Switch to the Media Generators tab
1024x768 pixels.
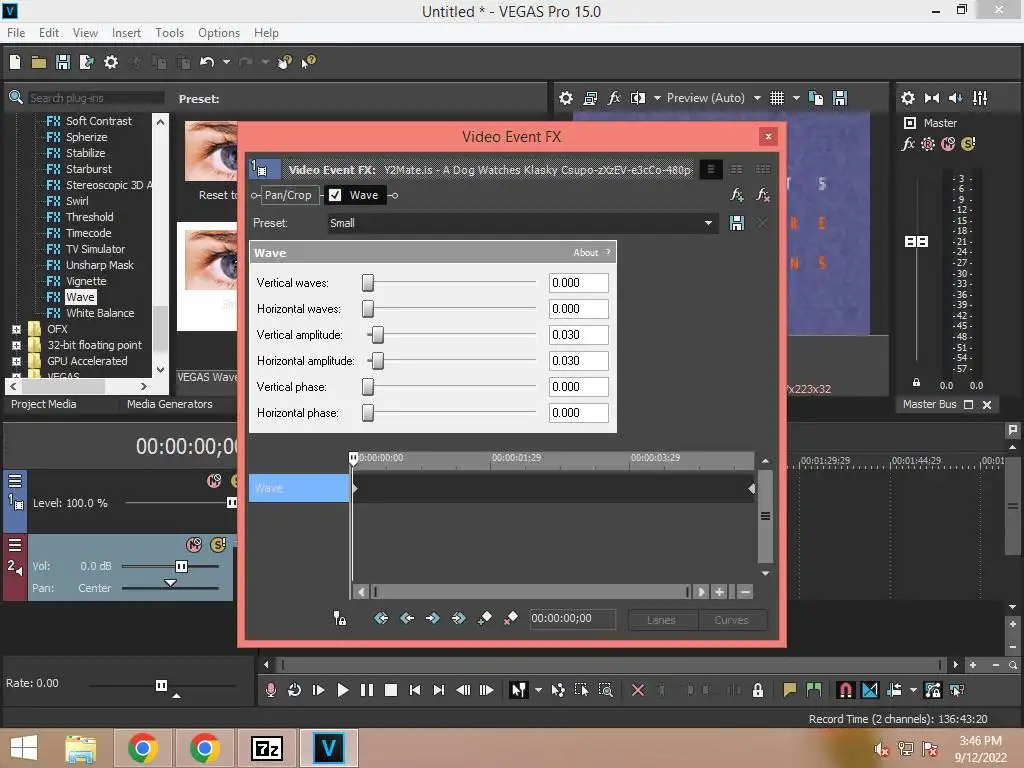click(x=169, y=404)
